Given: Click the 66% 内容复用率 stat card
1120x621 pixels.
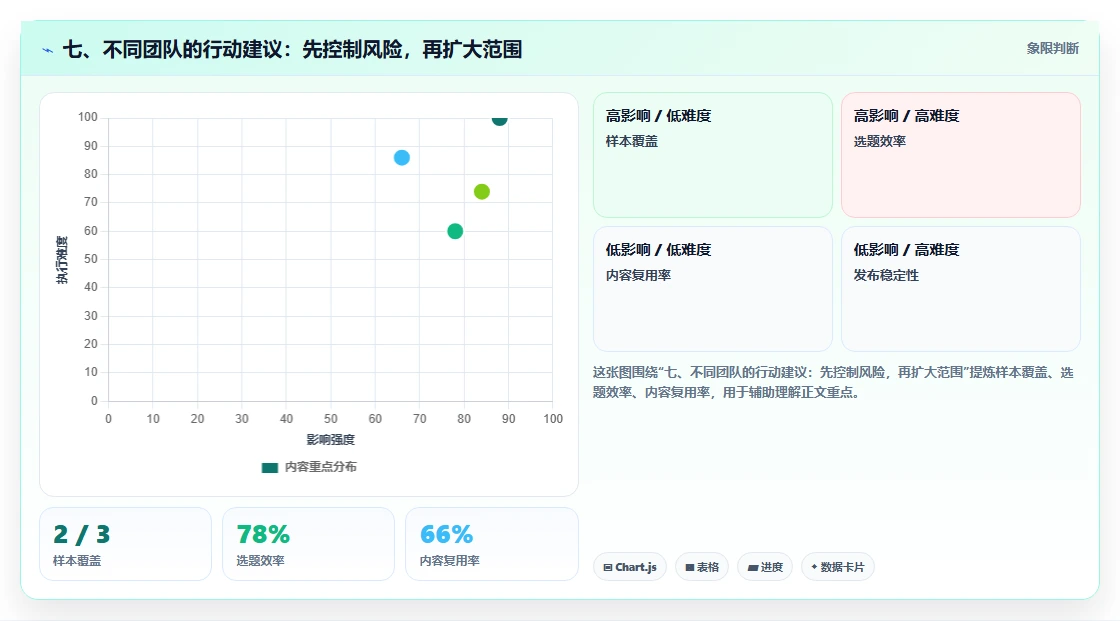Looking at the screenshot, I should (x=491, y=544).
